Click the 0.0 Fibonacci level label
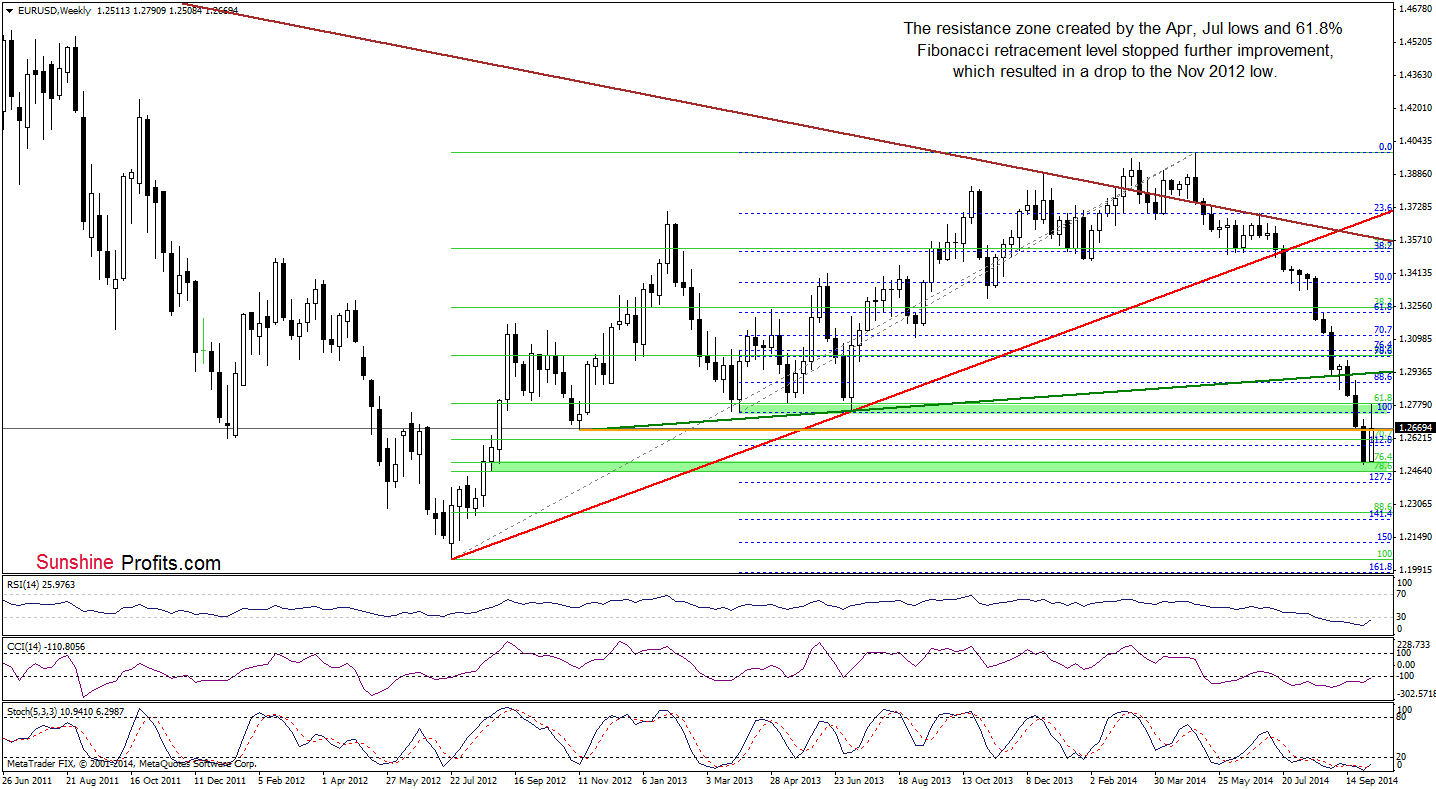Image resolution: width=1436 pixels, height=789 pixels. coord(1385,146)
